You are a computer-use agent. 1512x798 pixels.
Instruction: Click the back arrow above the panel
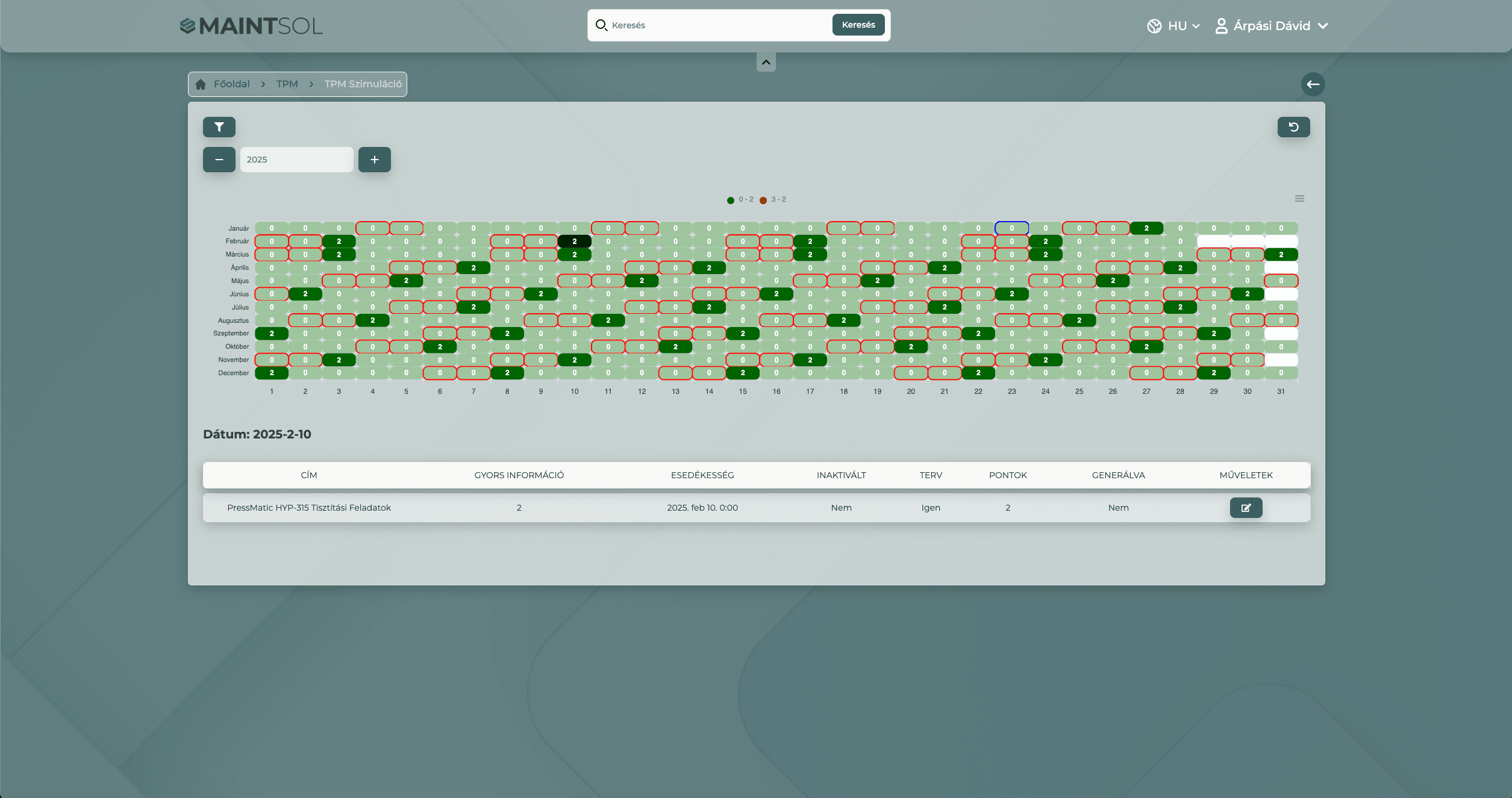coord(1314,84)
